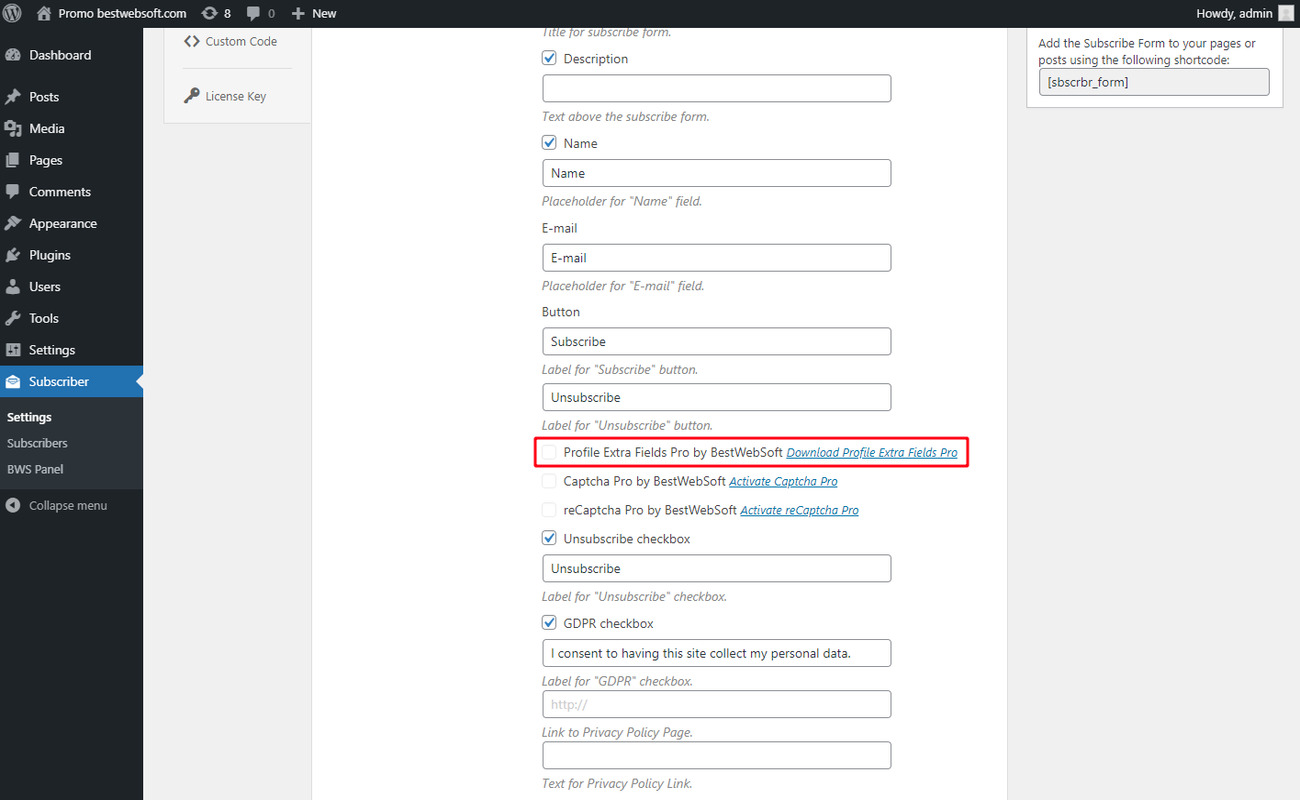
Task: Click the Settings sliders icon
Action: (x=13, y=350)
